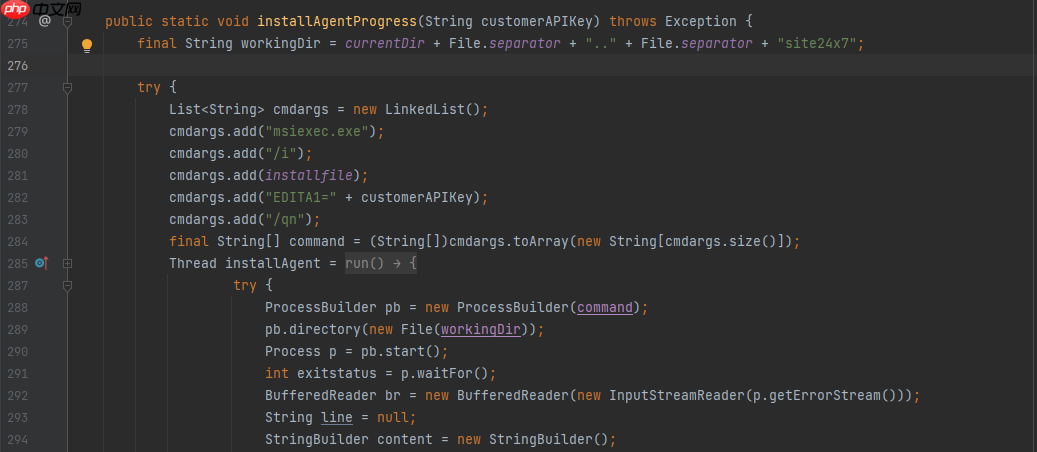1037x452 pixels.
Task: Collapse the installAgentProgress method fold marker
Action: [x=67, y=20]
